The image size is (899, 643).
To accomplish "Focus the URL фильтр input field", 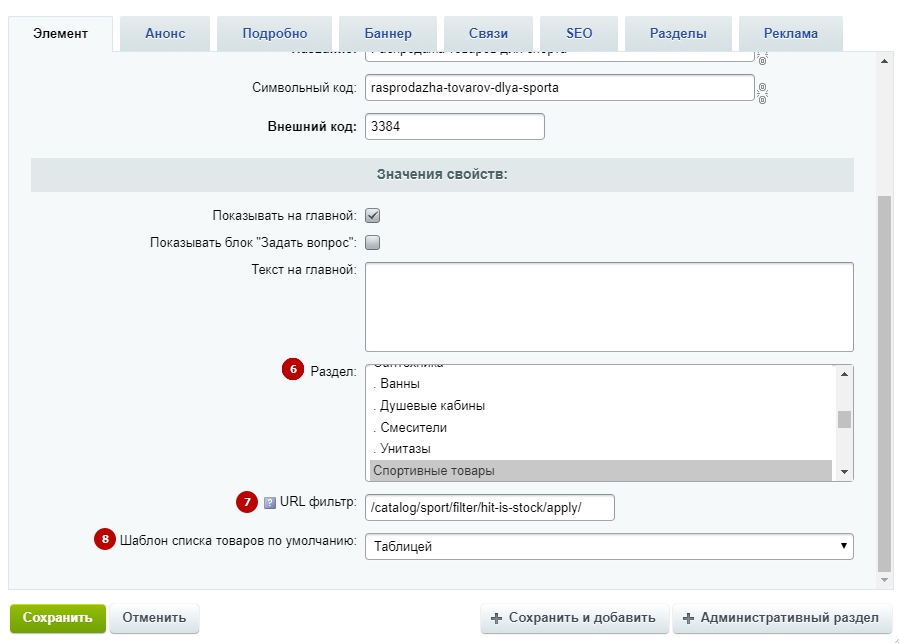I will tap(490, 508).
